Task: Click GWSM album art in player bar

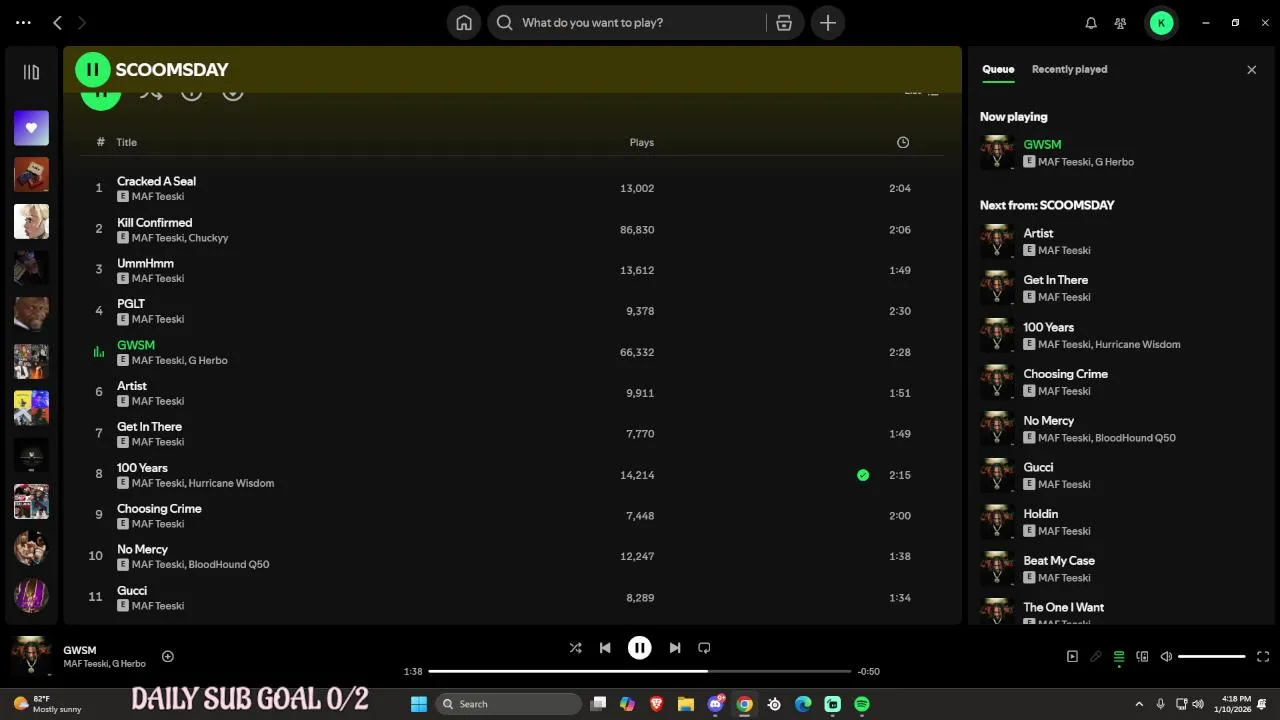Action: point(31,656)
